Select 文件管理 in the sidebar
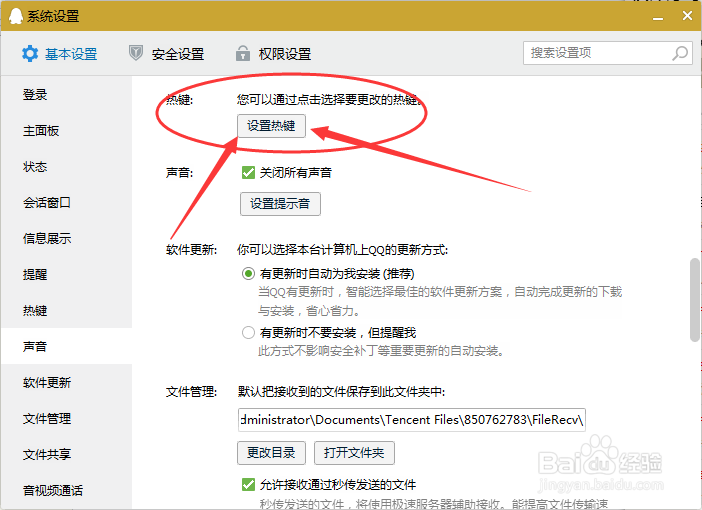 tap(66, 418)
